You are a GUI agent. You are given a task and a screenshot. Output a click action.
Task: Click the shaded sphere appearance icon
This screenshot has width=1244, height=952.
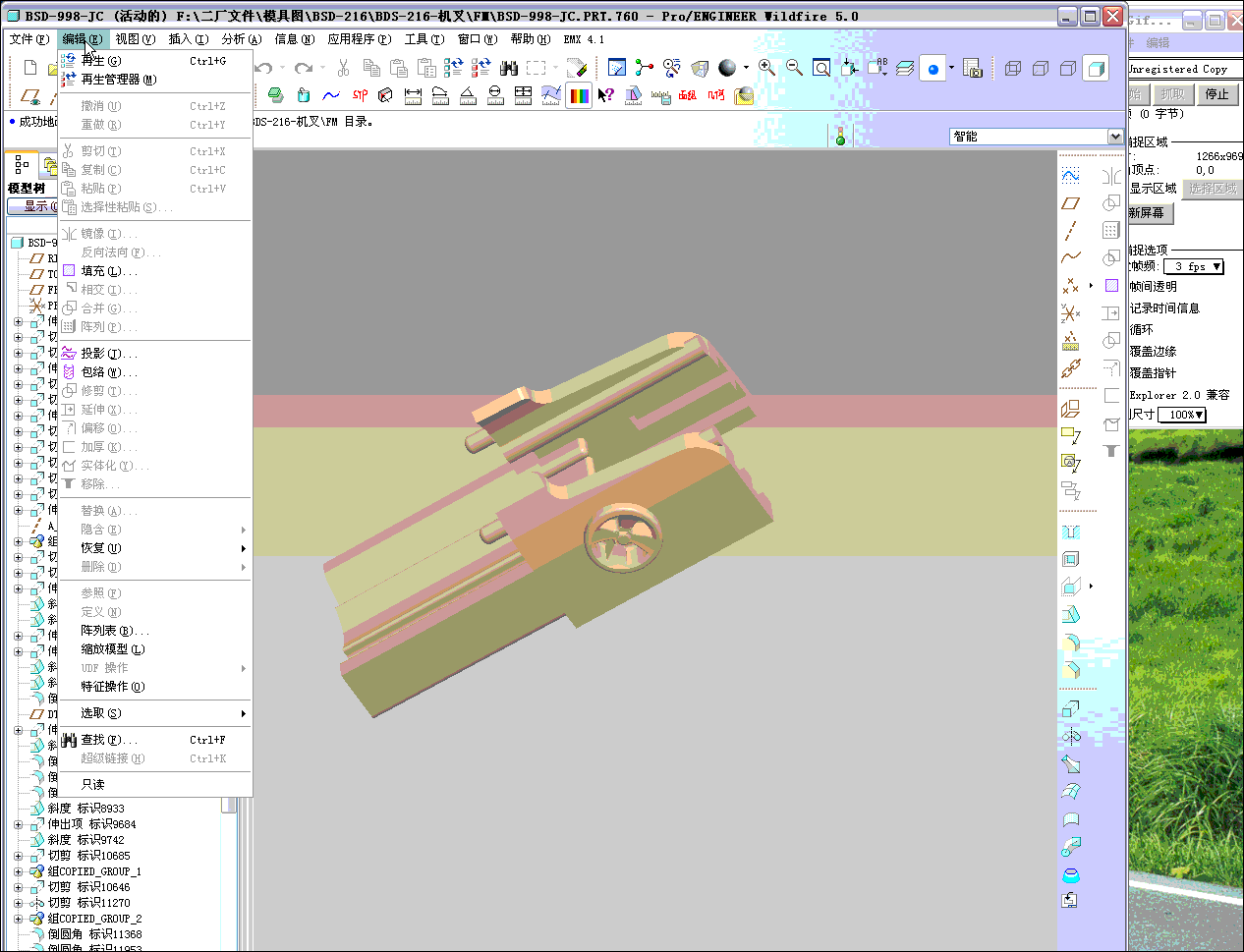pyautogui.click(x=727, y=68)
